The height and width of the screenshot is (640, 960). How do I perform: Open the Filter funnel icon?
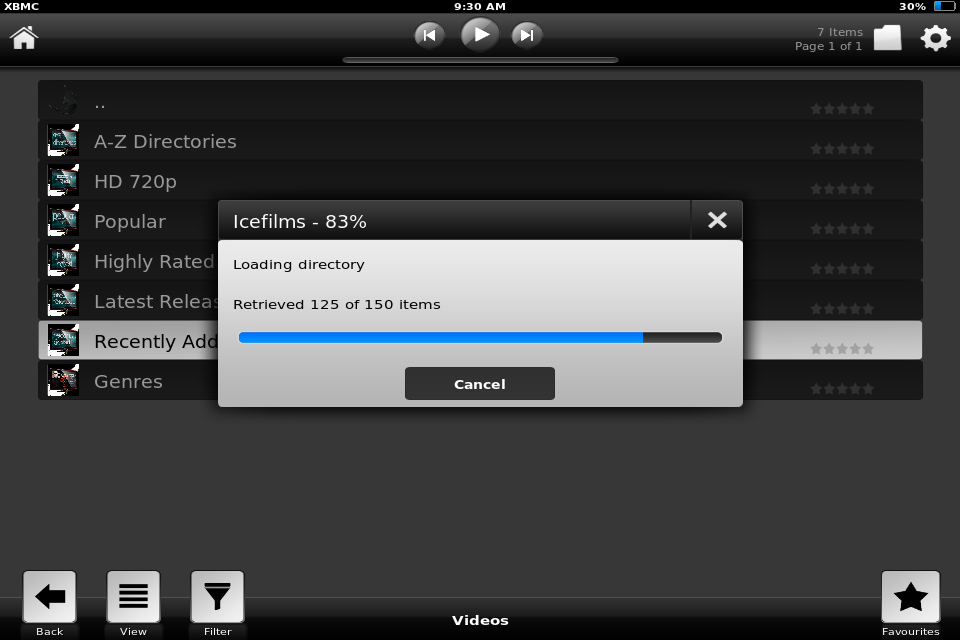coord(217,597)
